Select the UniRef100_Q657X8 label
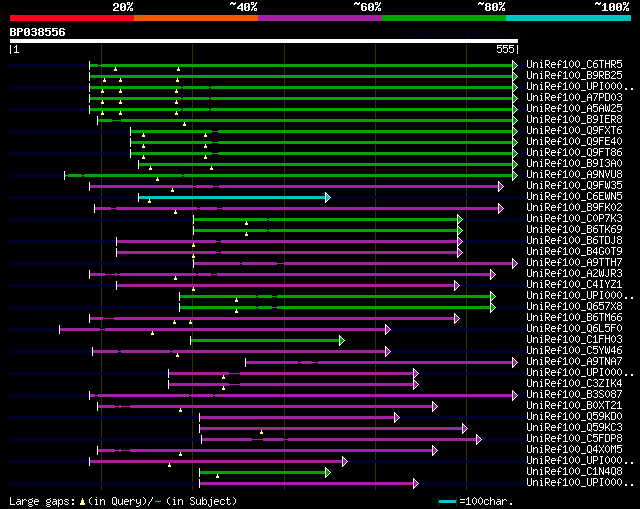The height and width of the screenshot is (509, 640). [x=574, y=307]
